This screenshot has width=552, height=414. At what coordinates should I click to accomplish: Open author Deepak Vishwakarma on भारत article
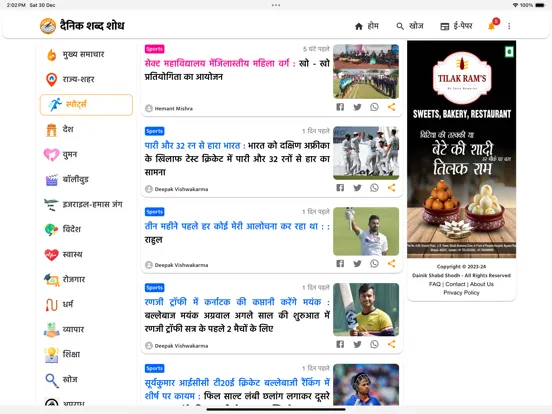(176, 189)
